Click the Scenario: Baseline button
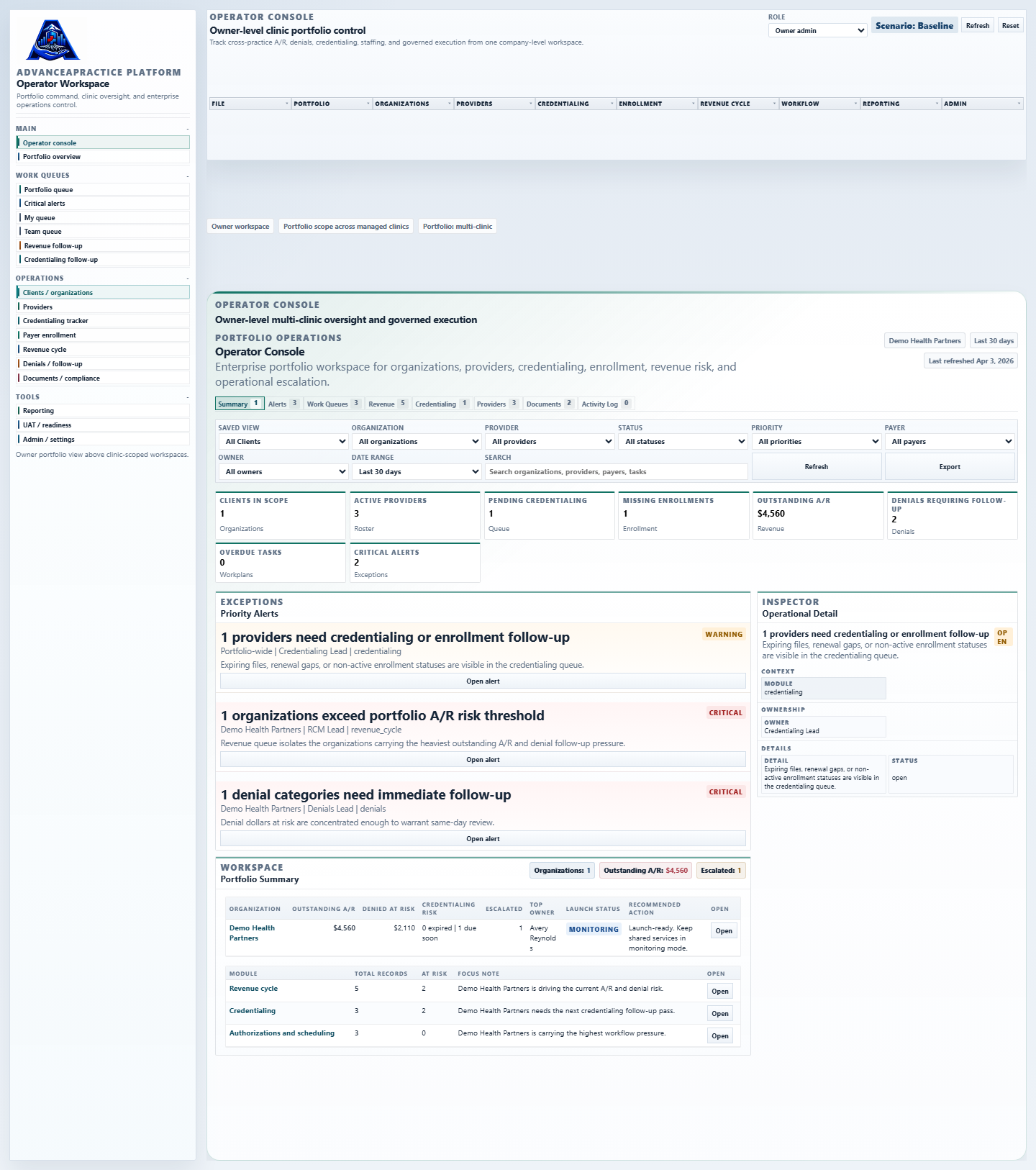 (914, 26)
